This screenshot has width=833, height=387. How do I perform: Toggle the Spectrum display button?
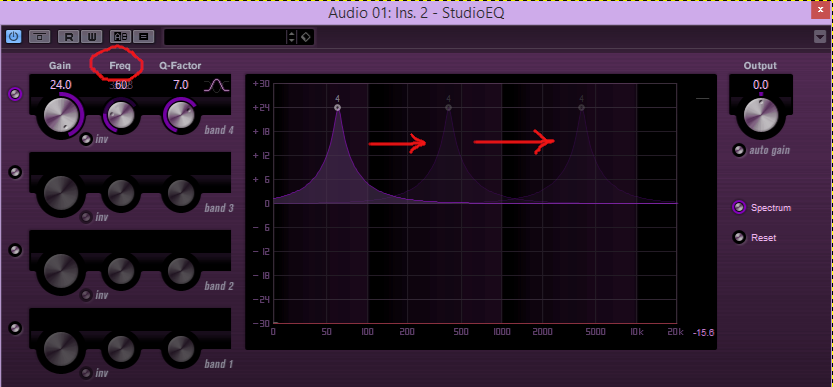(x=738, y=208)
